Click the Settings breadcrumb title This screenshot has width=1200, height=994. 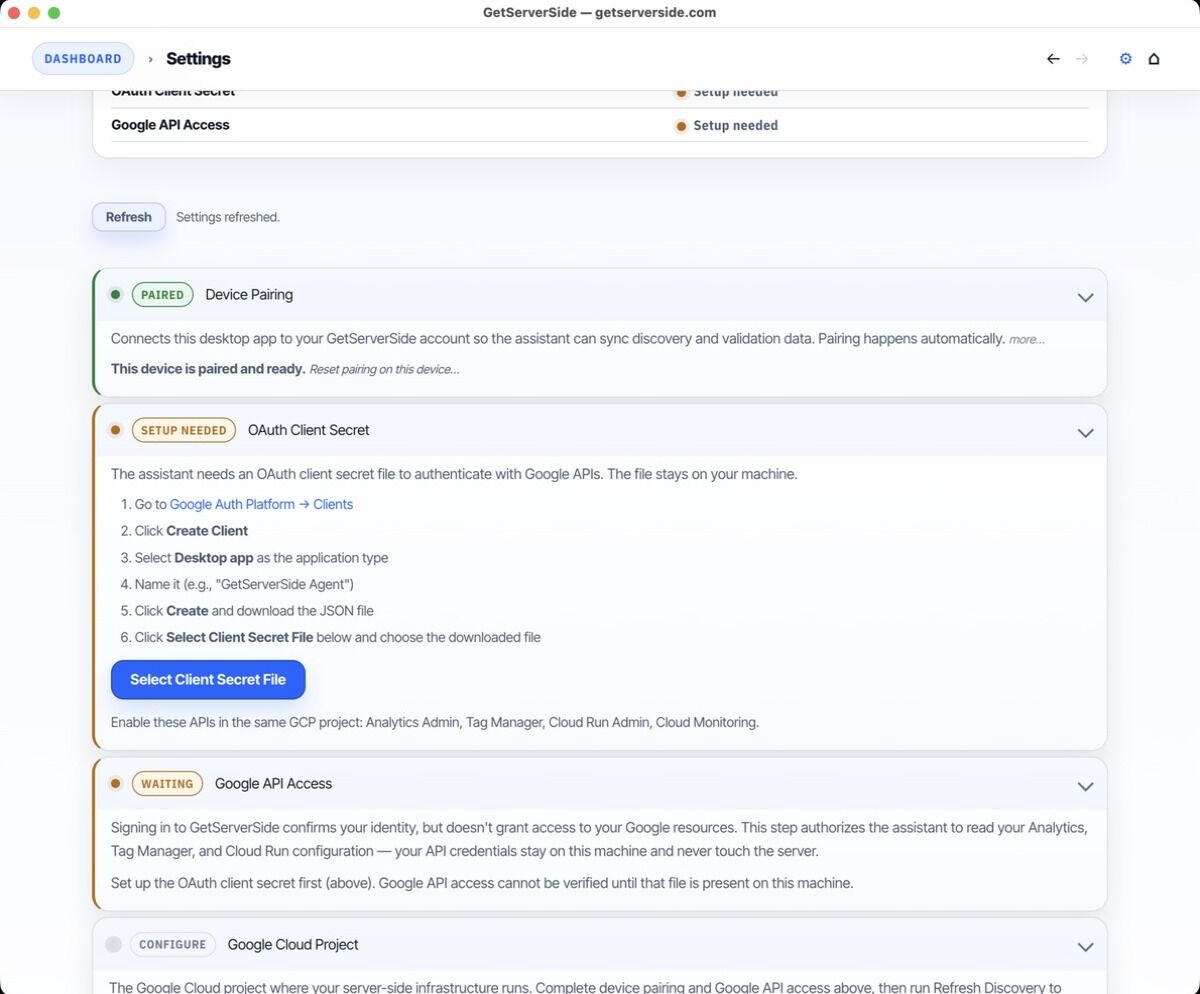[x=198, y=59]
